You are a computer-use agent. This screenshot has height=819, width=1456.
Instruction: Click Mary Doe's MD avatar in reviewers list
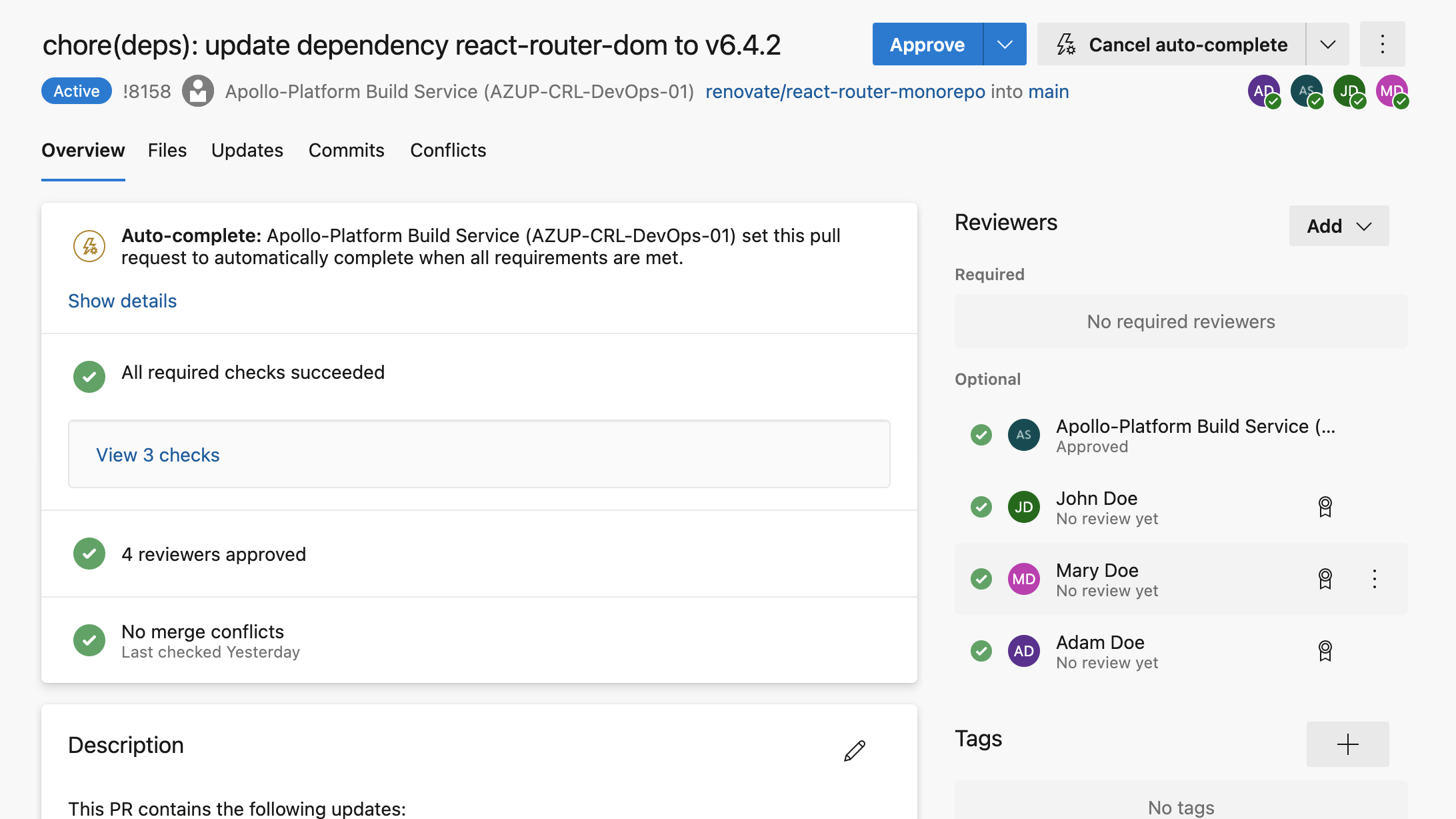click(1023, 578)
